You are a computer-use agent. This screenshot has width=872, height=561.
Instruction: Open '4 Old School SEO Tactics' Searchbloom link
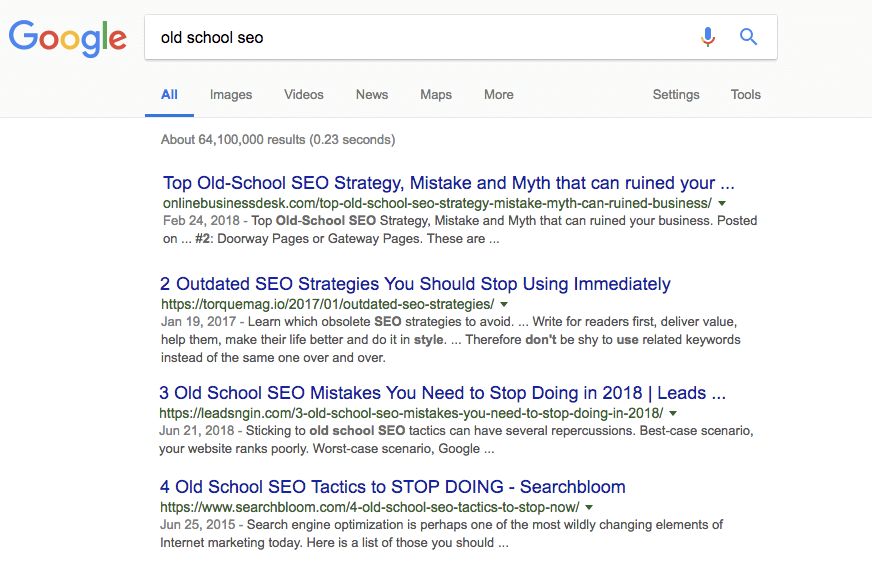click(x=393, y=486)
